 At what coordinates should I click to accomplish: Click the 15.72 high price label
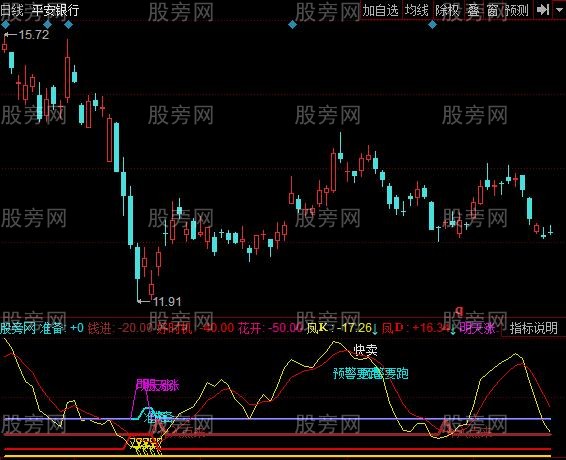pyautogui.click(x=33, y=35)
